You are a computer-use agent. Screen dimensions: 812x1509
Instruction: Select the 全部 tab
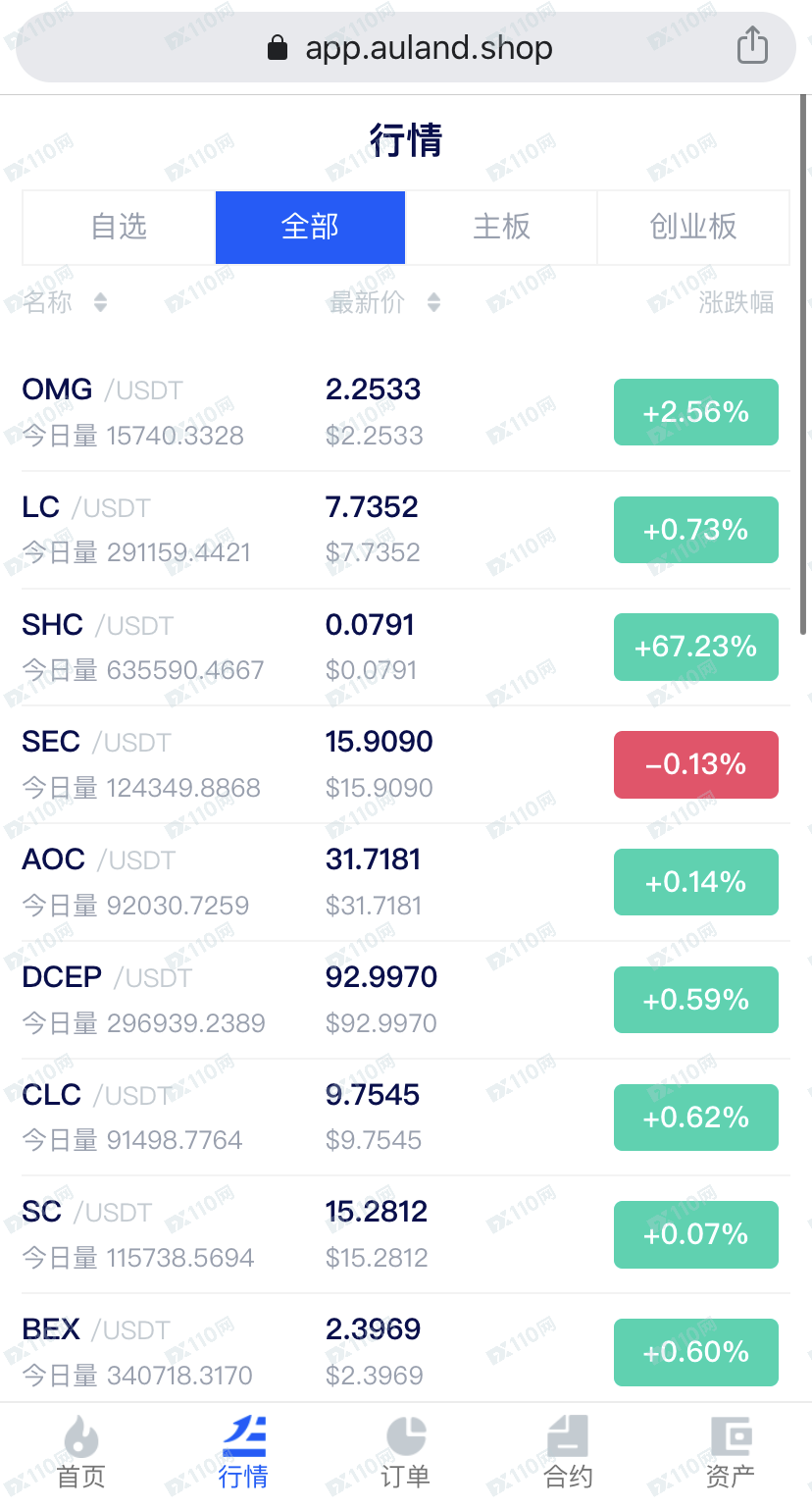310,228
